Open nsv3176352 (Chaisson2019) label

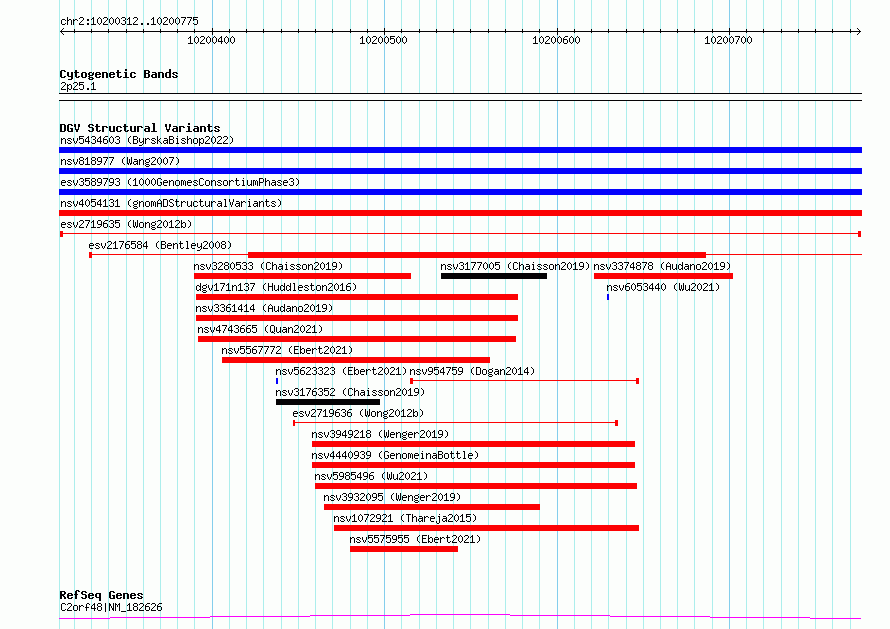click(x=350, y=392)
